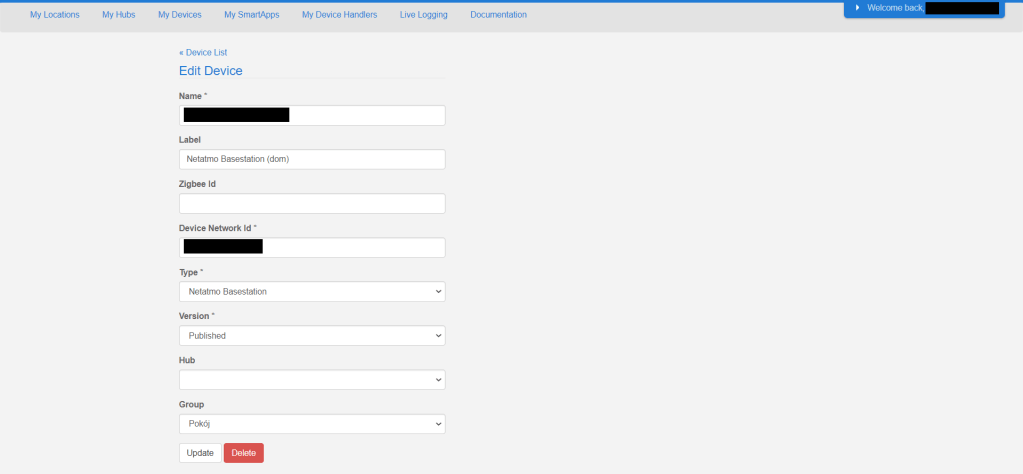Screen dimensions: 1023x474
Task: Open the empty Hub dropdown
Action: (x=312, y=380)
